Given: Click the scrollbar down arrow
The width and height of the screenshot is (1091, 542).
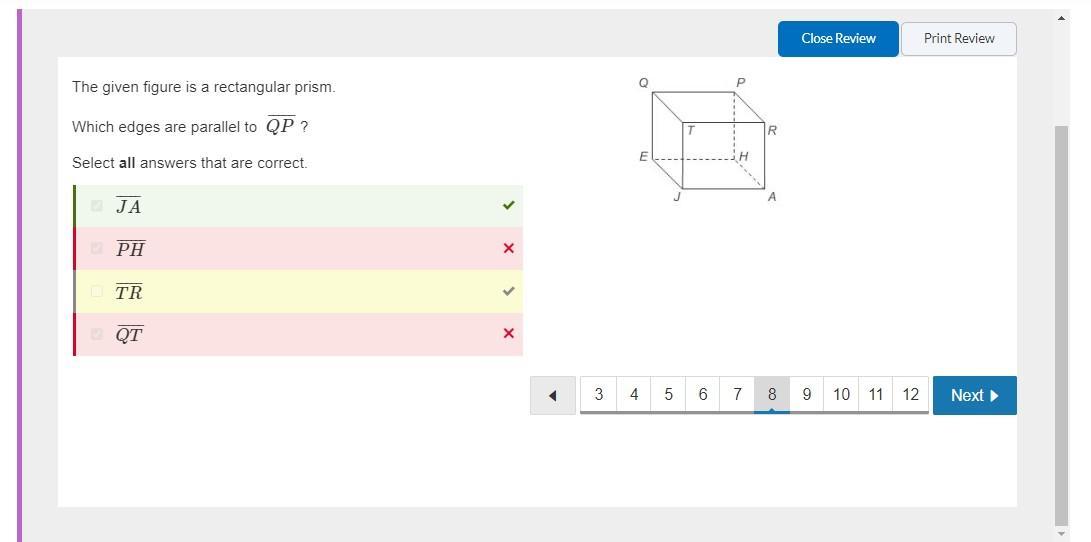Looking at the screenshot, I should [x=1061, y=534].
